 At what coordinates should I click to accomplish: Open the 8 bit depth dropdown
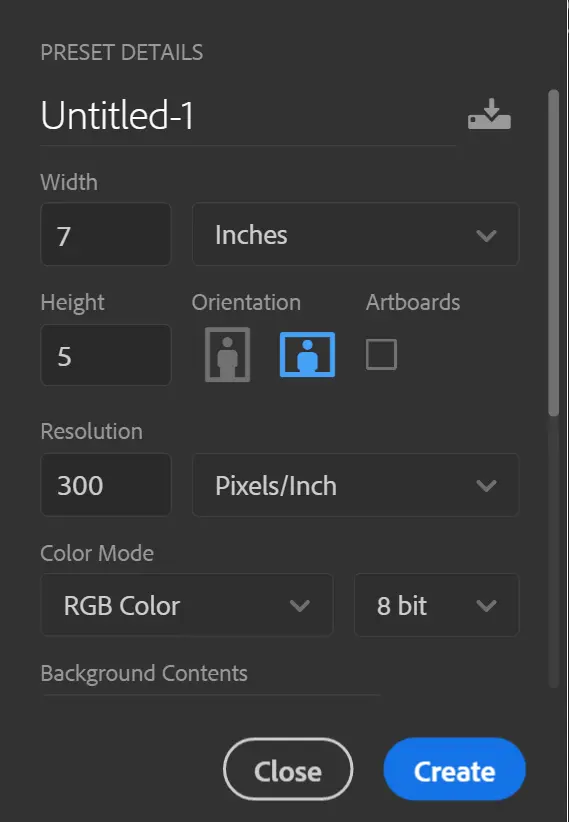coord(436,605)
